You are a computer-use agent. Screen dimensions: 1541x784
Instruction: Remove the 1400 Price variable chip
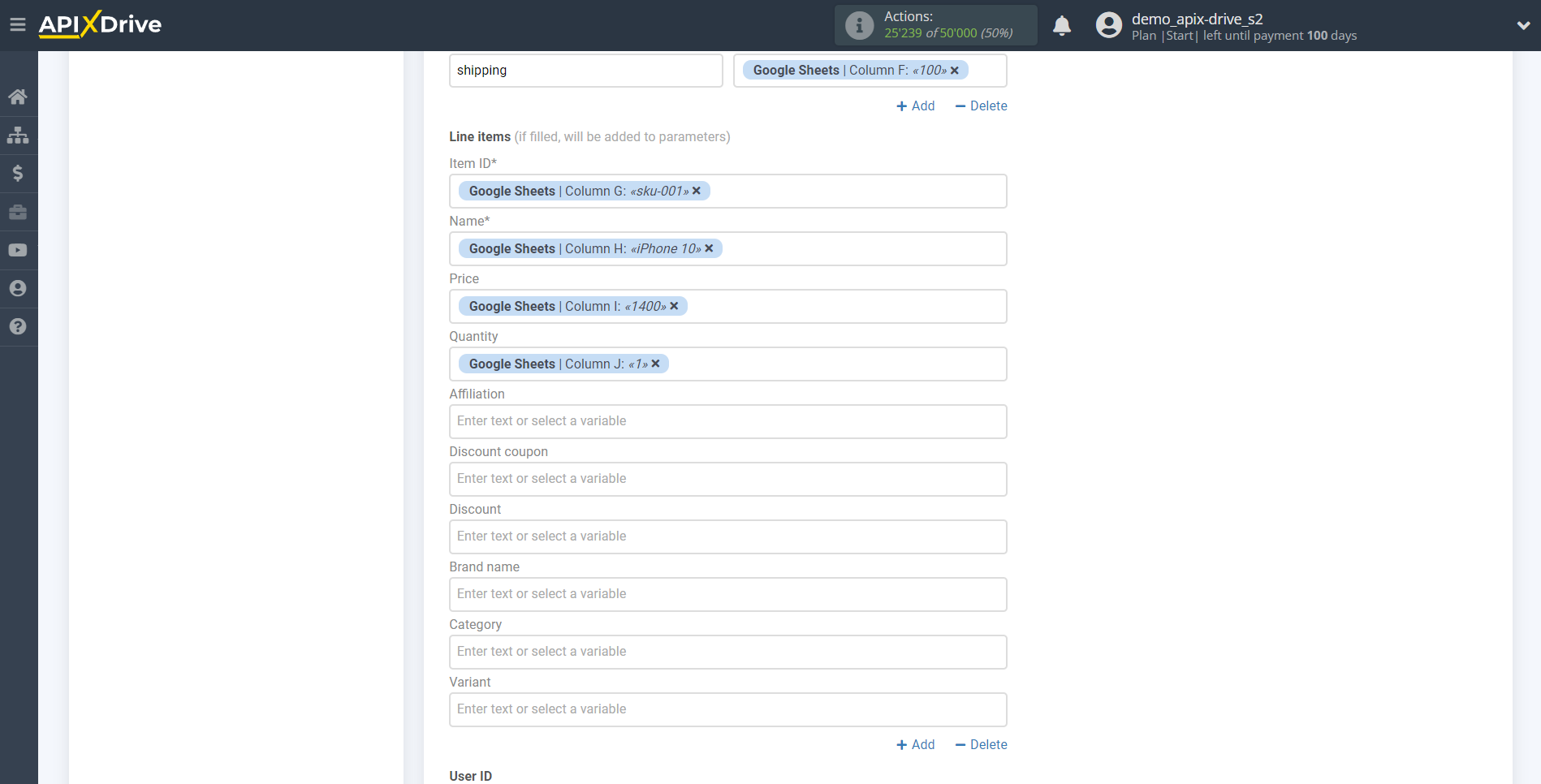pyautogui.click(x=674, y=306)
